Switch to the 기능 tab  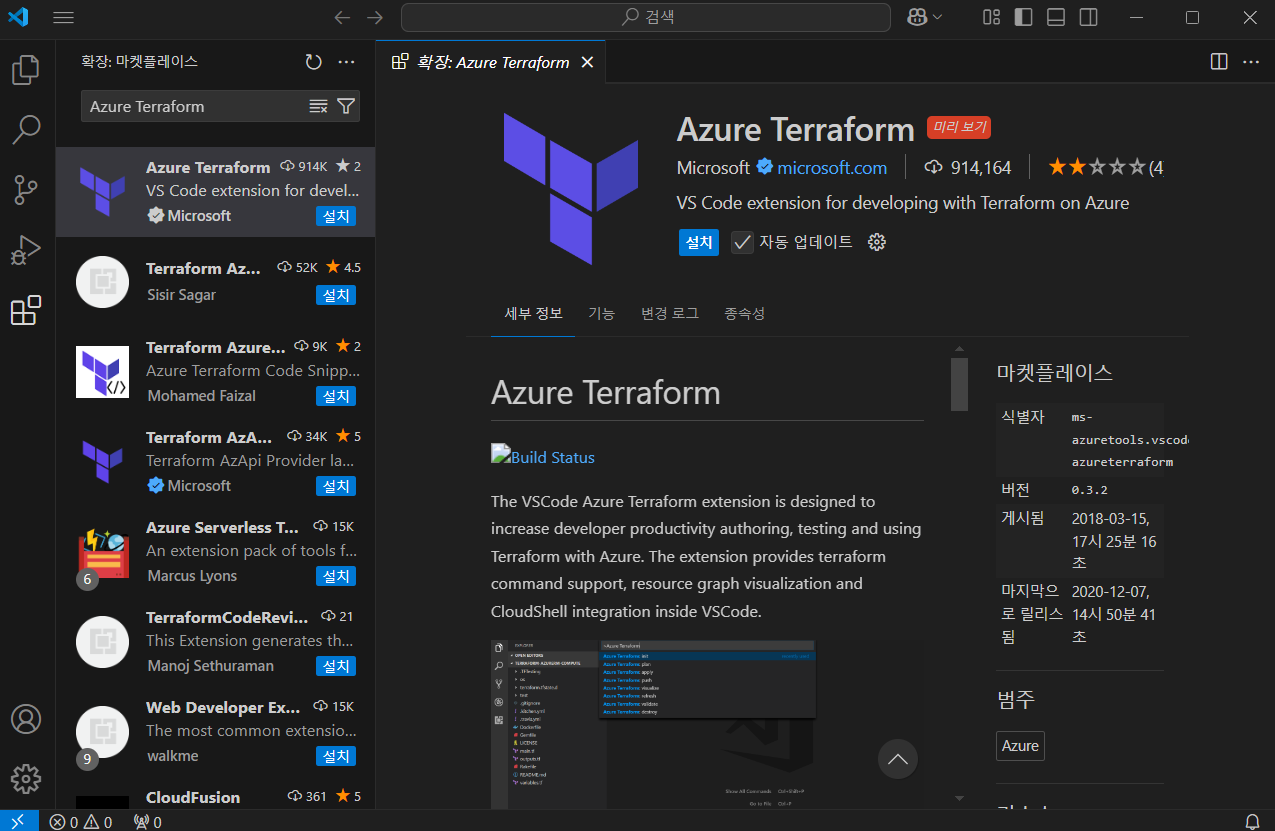coord(601,313)
